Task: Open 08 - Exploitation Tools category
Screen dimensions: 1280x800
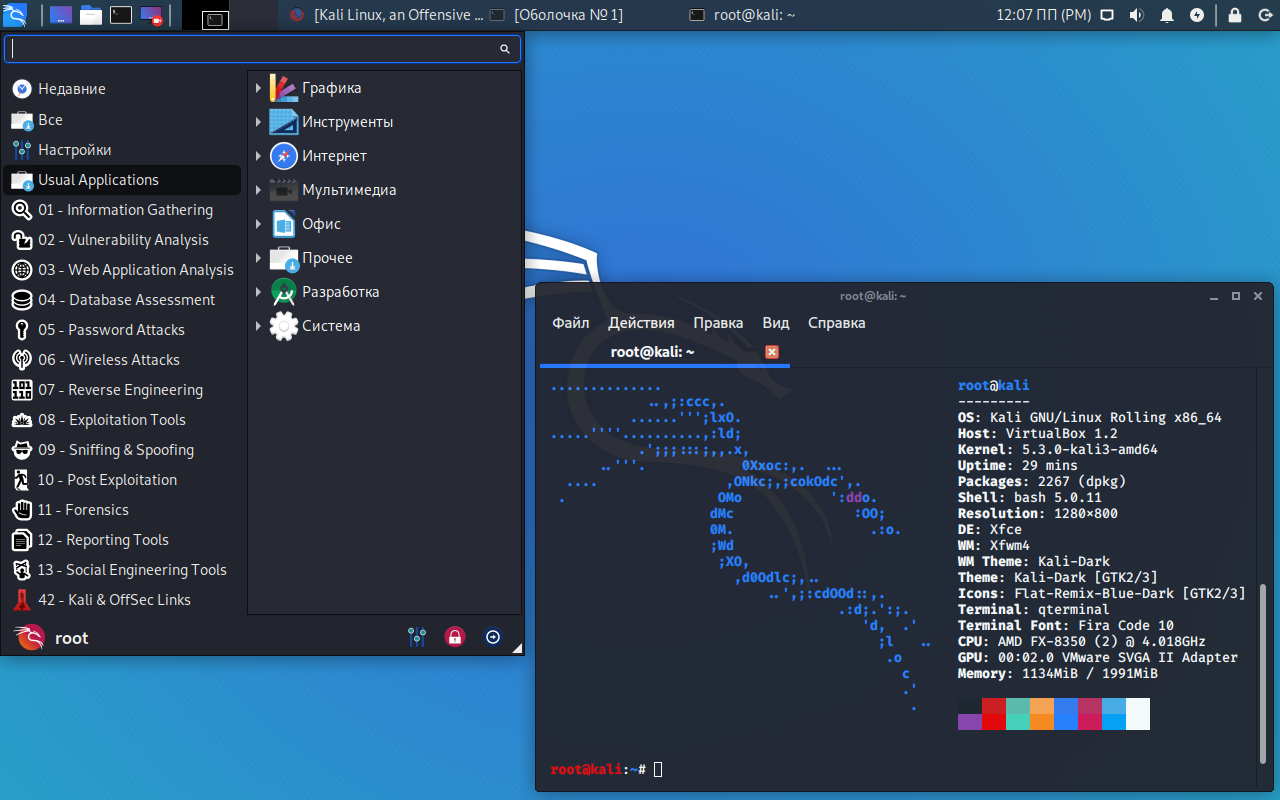Action: click(122, 420)
